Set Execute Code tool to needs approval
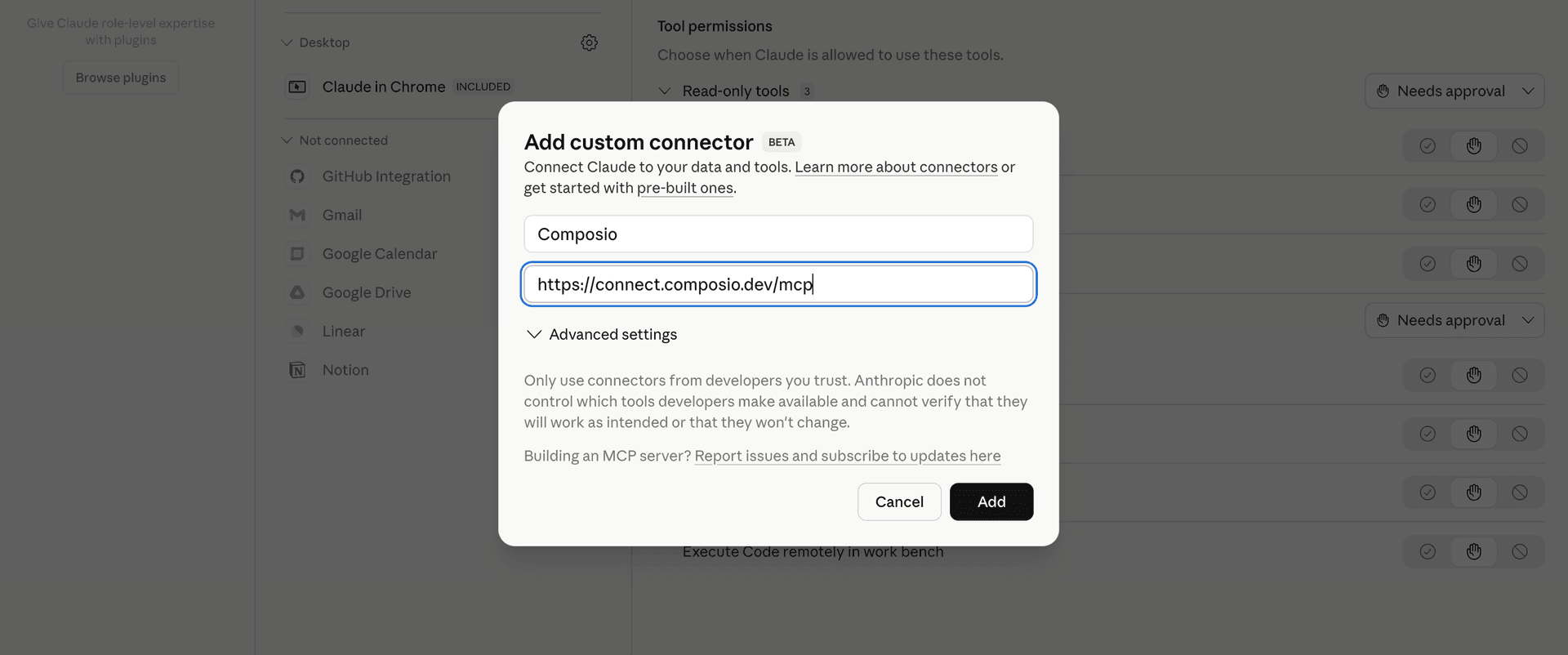Viewport: 1568px width, 655px height. pyautogui.click(x=1474, y=551)
